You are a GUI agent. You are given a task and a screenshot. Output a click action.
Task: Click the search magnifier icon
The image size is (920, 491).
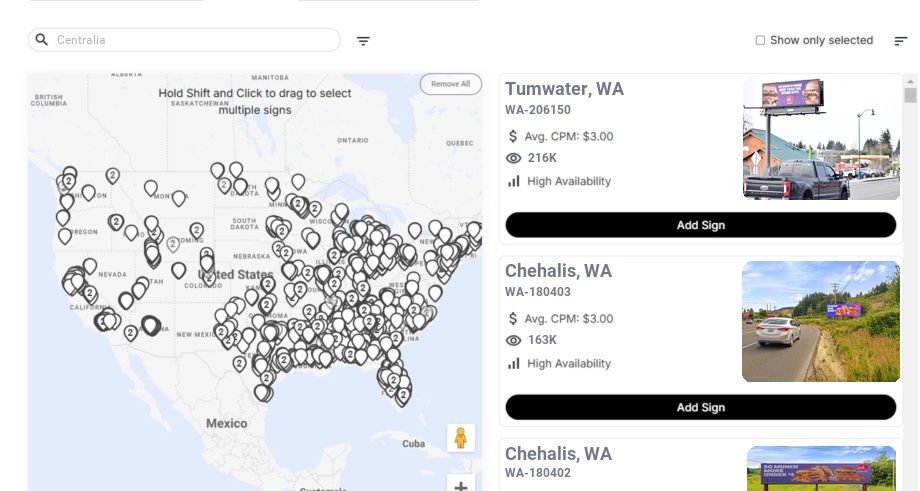click(x=42, y=40)
